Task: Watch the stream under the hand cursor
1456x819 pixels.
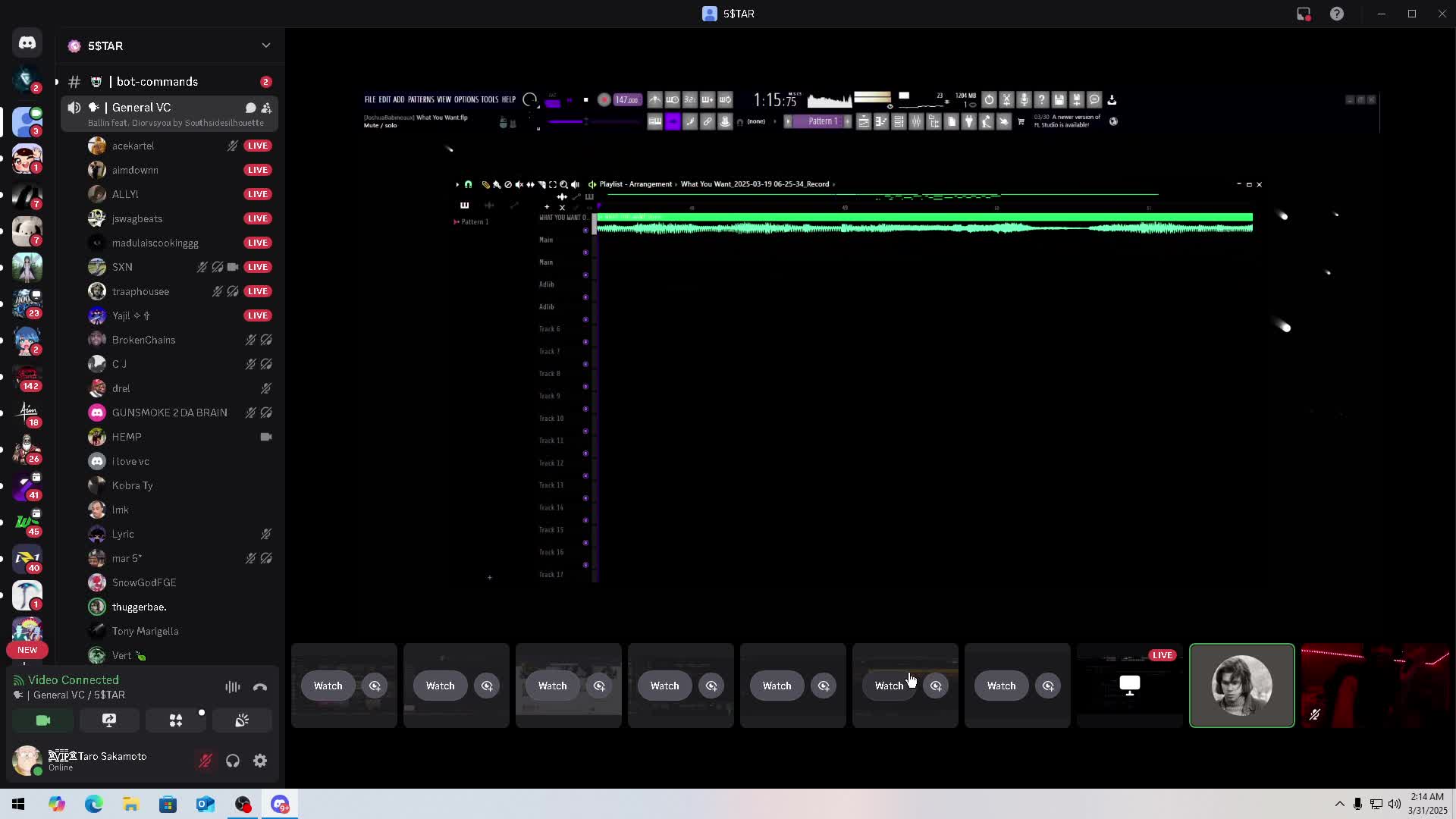Action: pos(889,686)
